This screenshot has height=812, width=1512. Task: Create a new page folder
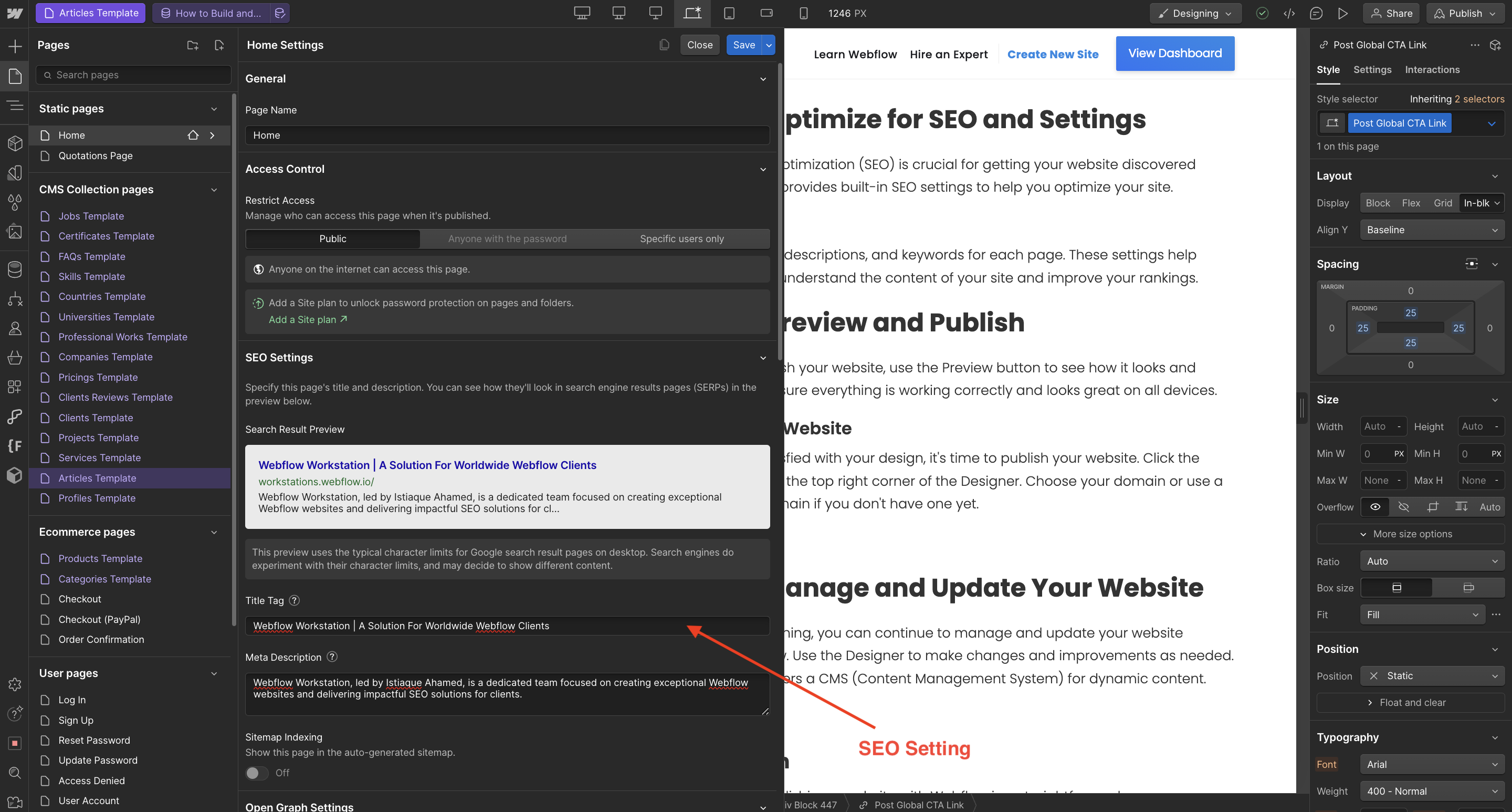193,45
